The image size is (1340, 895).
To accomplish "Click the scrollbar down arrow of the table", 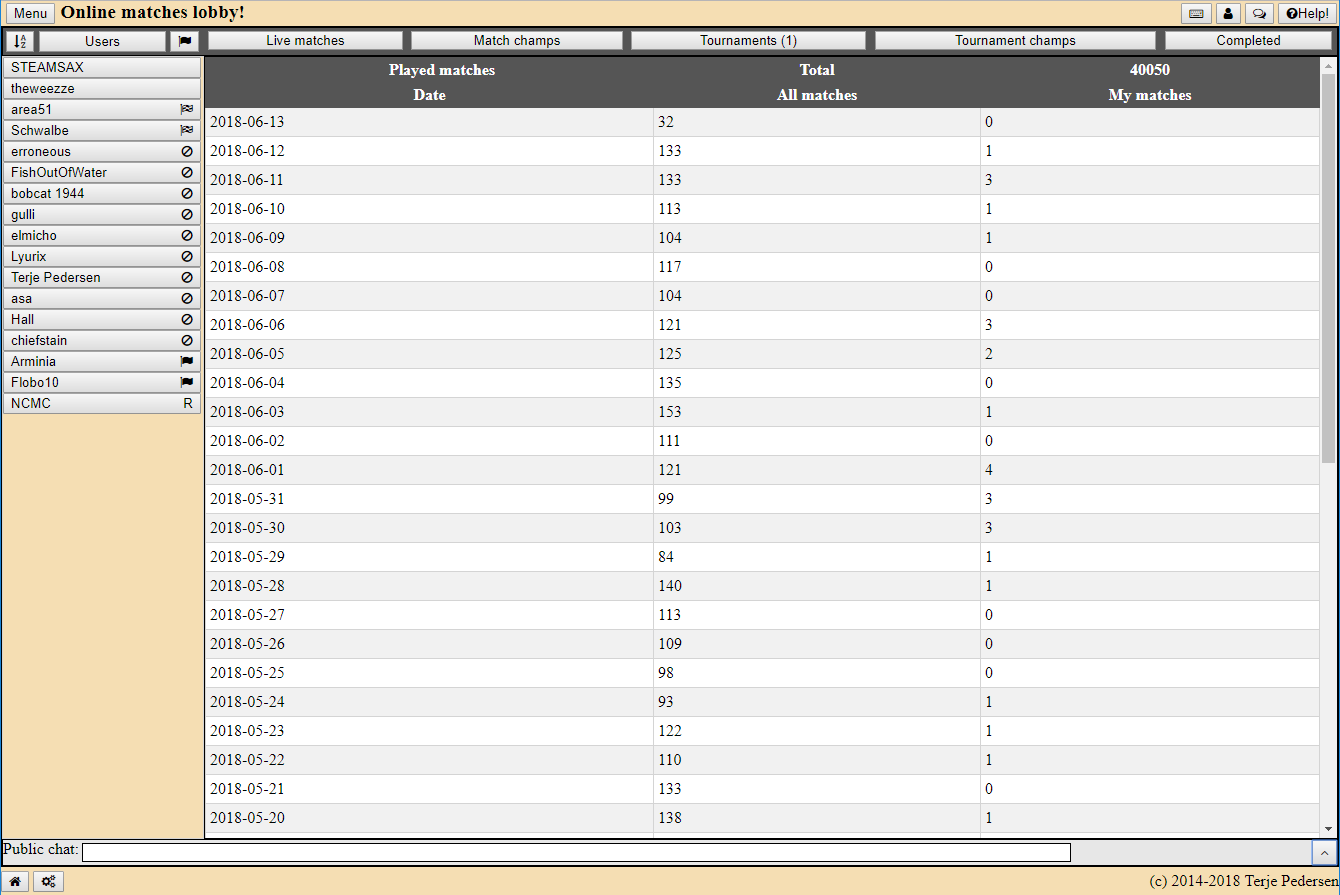I will click(x=1328, y=829).
